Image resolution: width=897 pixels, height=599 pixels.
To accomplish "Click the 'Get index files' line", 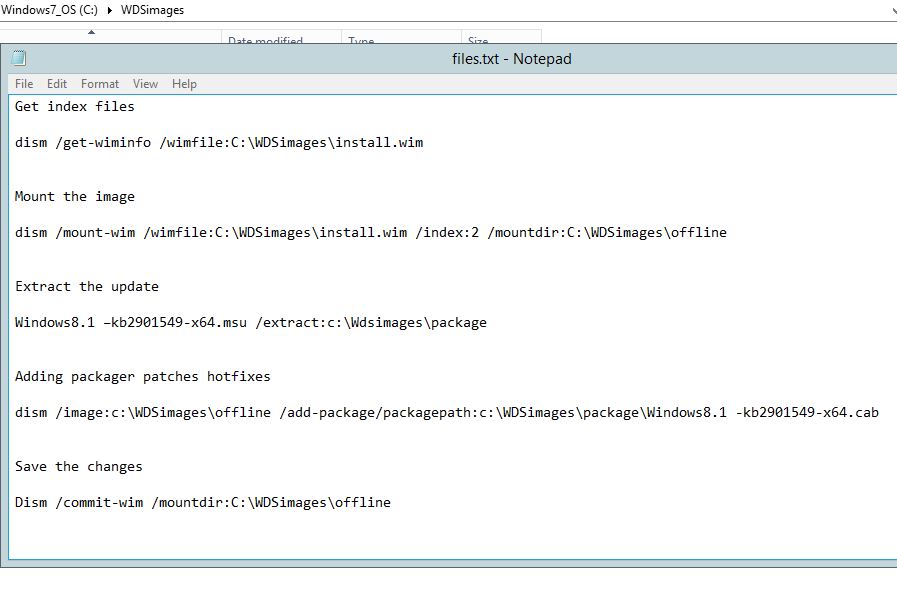I will [x=74, y=106].
